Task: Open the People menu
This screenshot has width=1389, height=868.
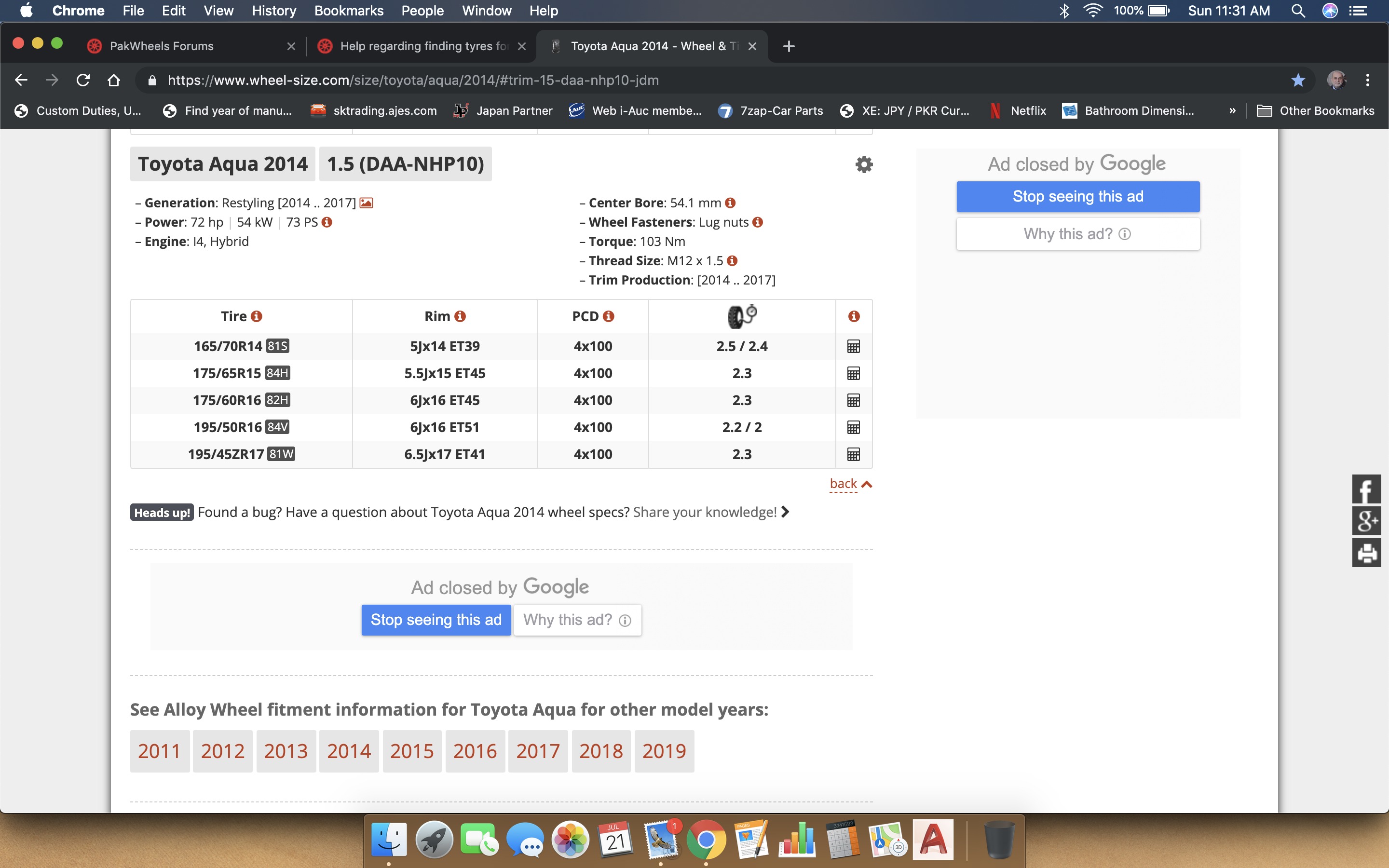Action: [x=422, y=11]
